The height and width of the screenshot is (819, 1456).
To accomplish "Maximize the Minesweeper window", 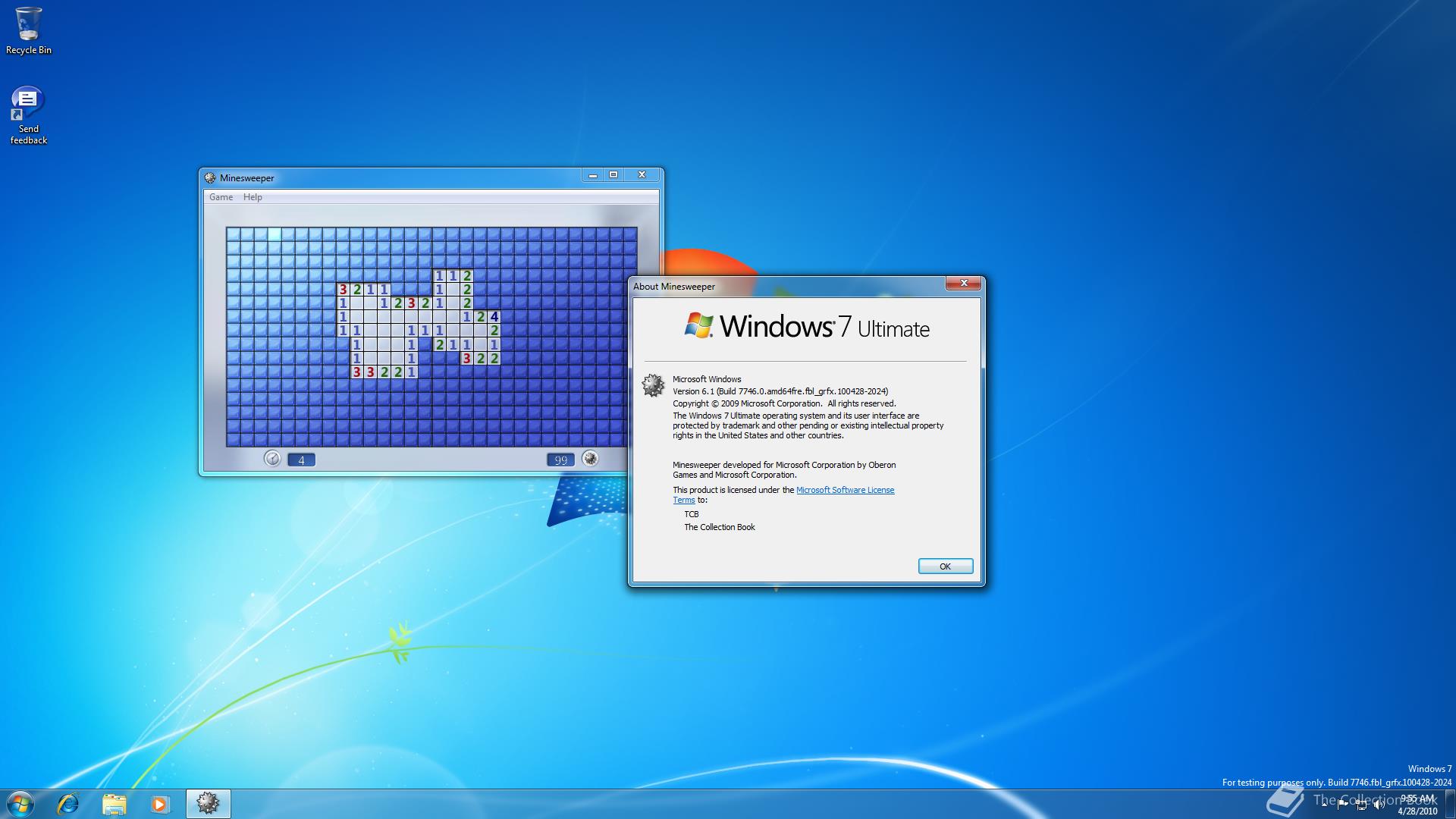I will click(x=613, y=175).
